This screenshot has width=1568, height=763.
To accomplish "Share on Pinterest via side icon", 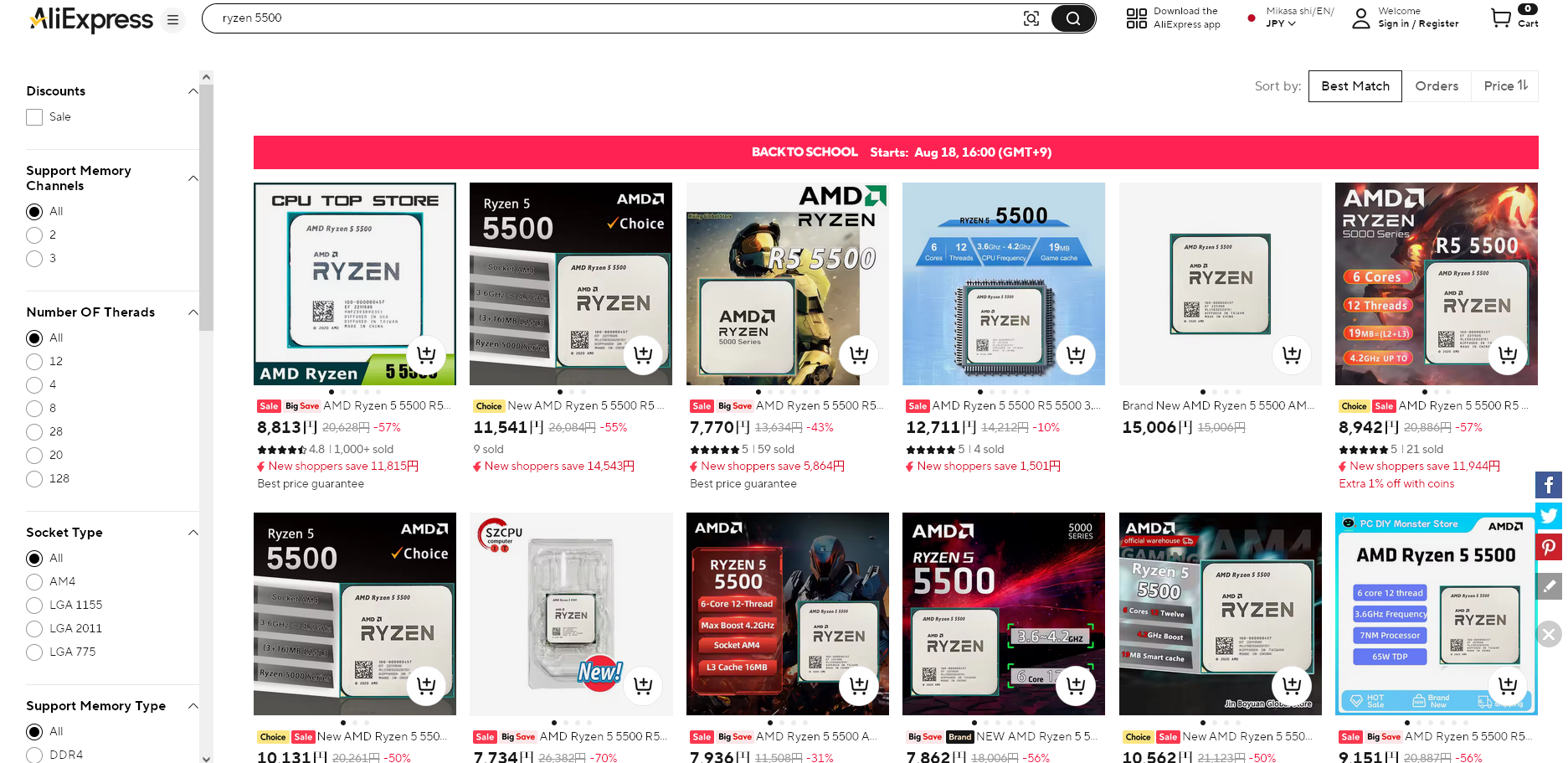I will pyautogui.click(x=1549, y=547).
